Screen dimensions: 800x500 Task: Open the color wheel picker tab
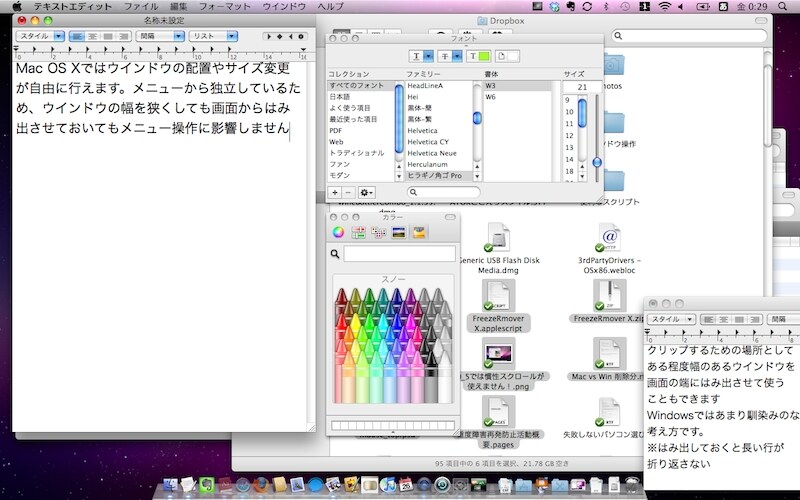(339, 233)
